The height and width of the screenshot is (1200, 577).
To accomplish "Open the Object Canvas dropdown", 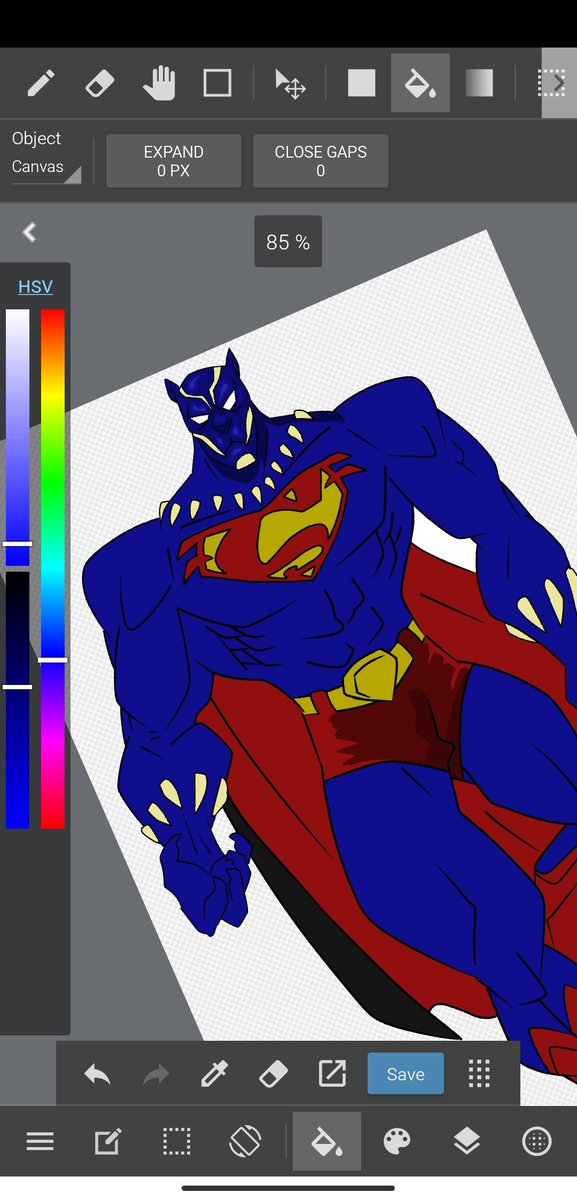I will click(45, 159).
